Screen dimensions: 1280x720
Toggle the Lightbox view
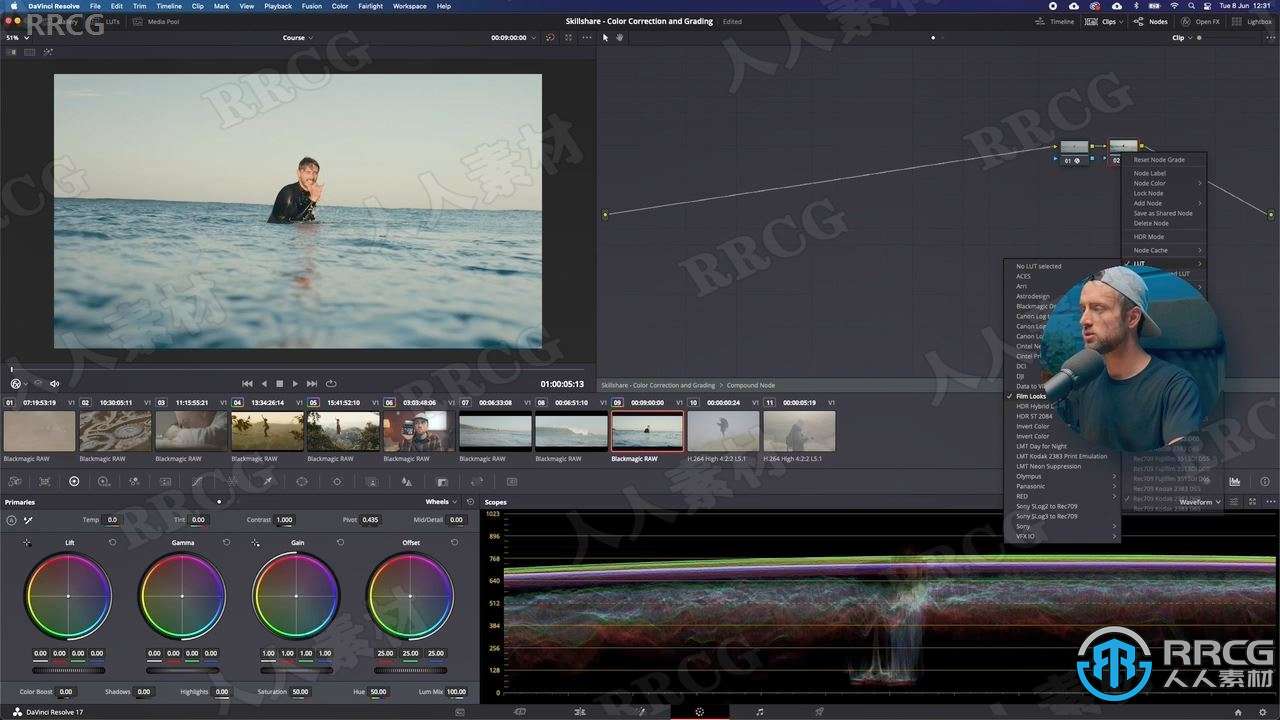[x=1252, y=21]
